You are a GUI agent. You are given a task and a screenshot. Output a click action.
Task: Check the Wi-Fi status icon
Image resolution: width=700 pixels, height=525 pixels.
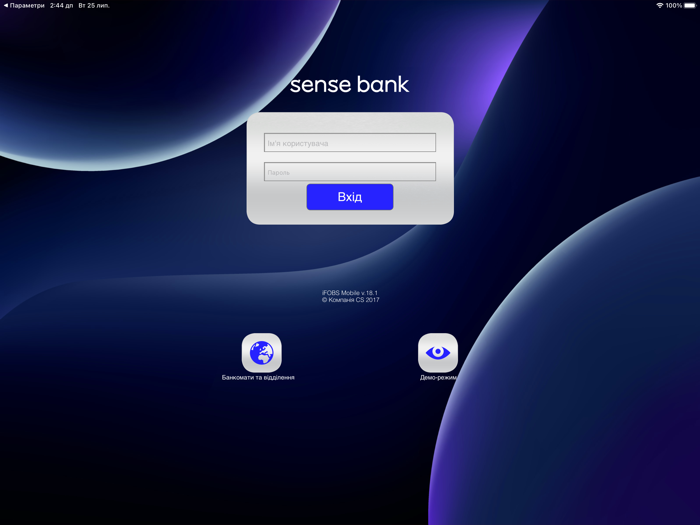pyautogui.click(x=660, y=5)
